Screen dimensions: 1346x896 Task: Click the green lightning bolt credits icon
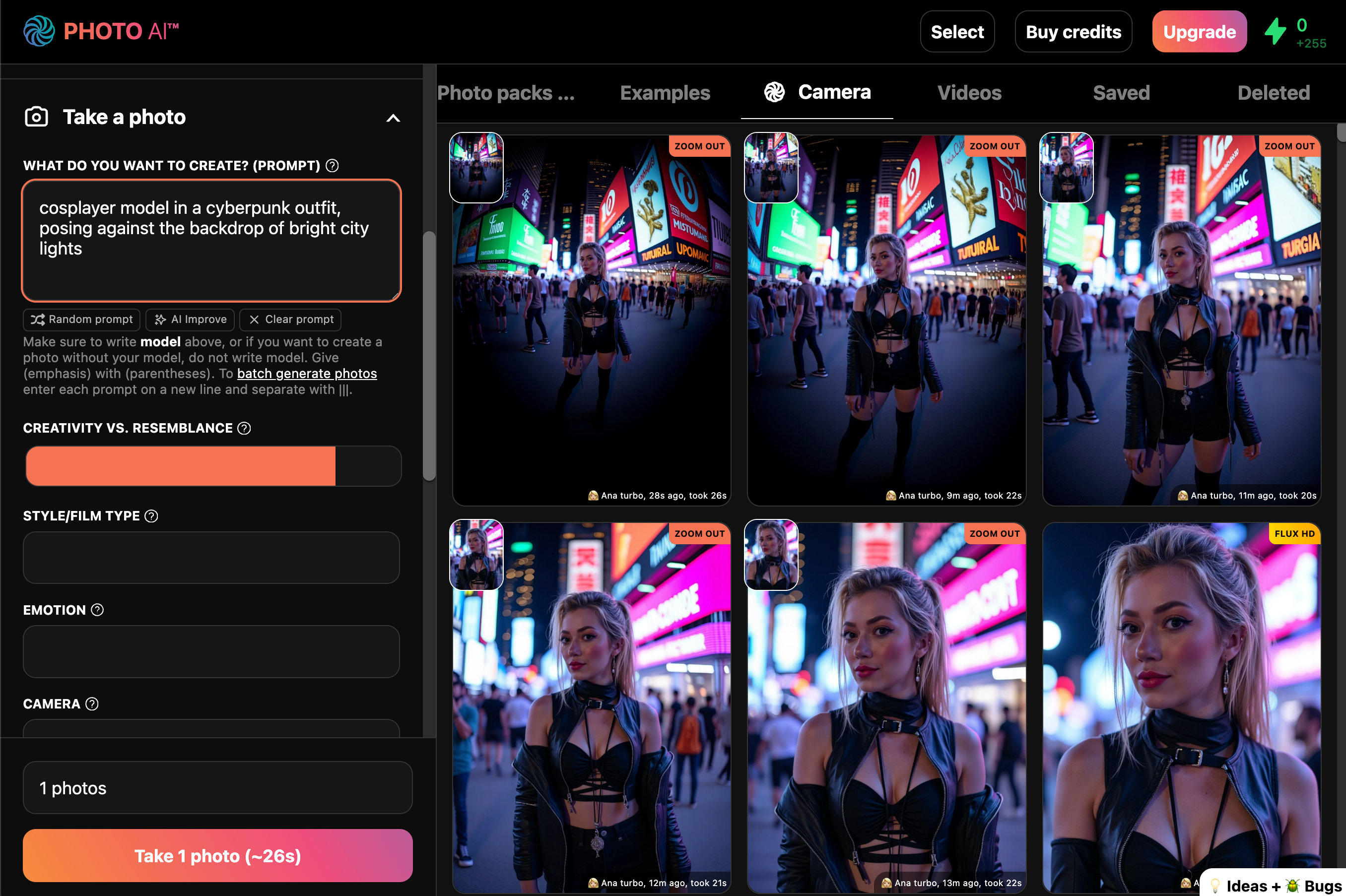coord(1275,32)
